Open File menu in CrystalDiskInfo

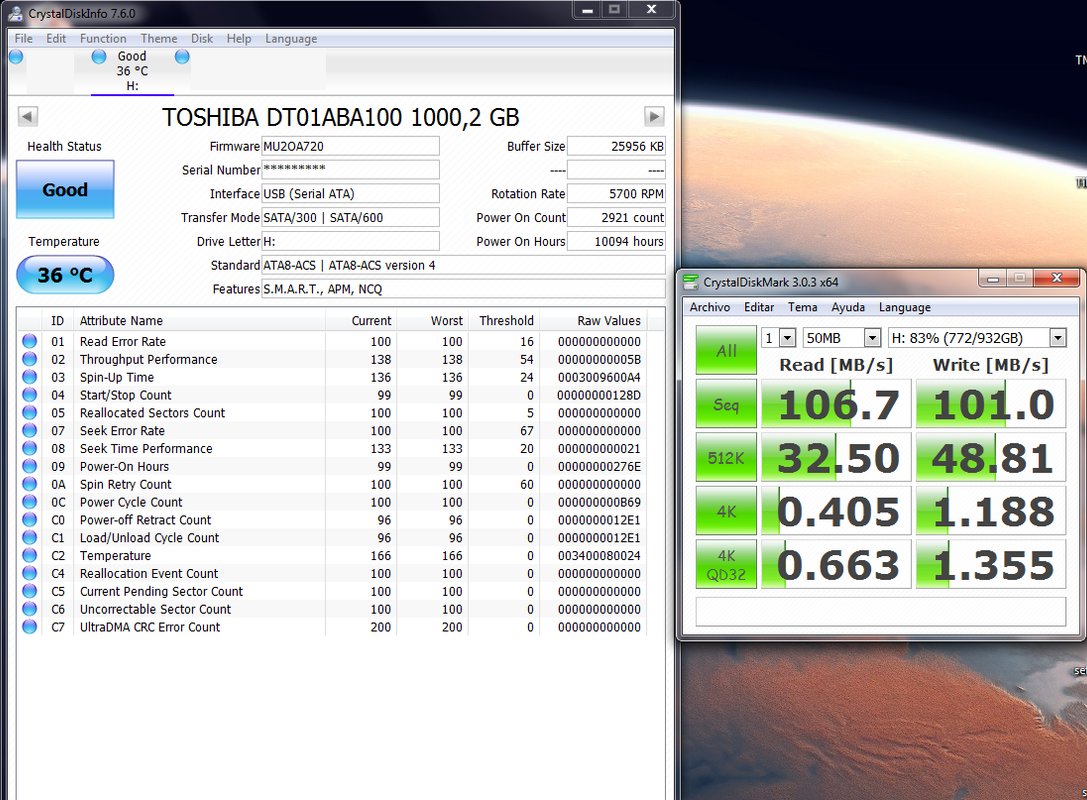coord(24,39)
